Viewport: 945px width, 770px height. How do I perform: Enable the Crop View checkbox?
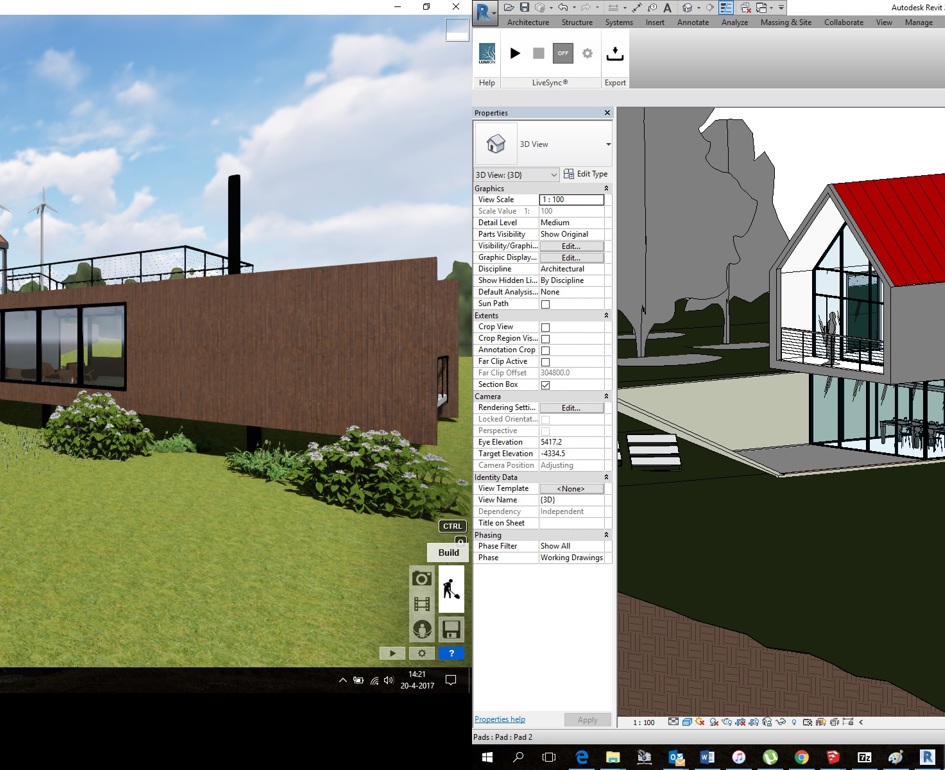(545, 327)
